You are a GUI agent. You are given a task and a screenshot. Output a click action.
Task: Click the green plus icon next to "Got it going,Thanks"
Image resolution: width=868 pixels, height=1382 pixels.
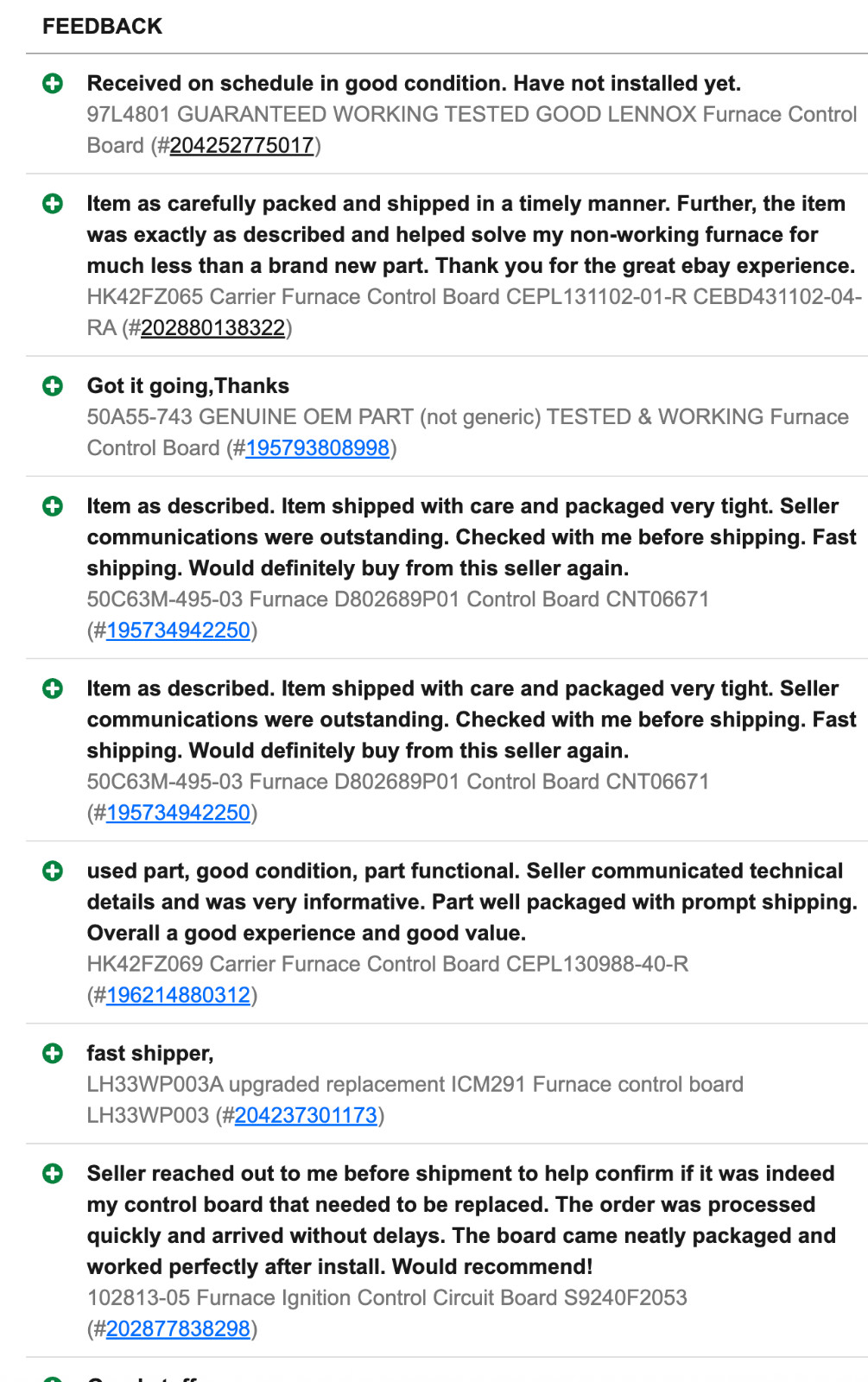[x=53, y=386]
